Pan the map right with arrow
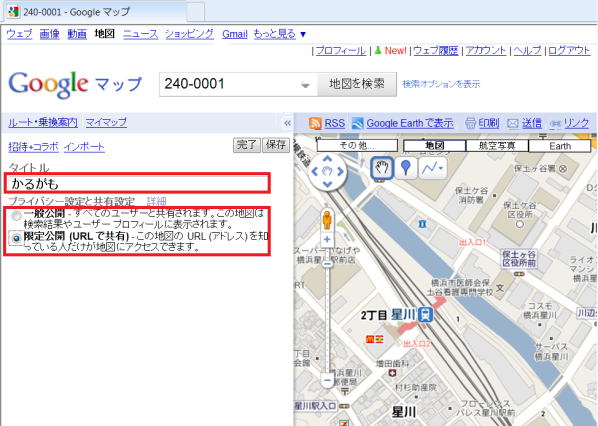This screenshot has width=598, height=426. click(340, 172)
